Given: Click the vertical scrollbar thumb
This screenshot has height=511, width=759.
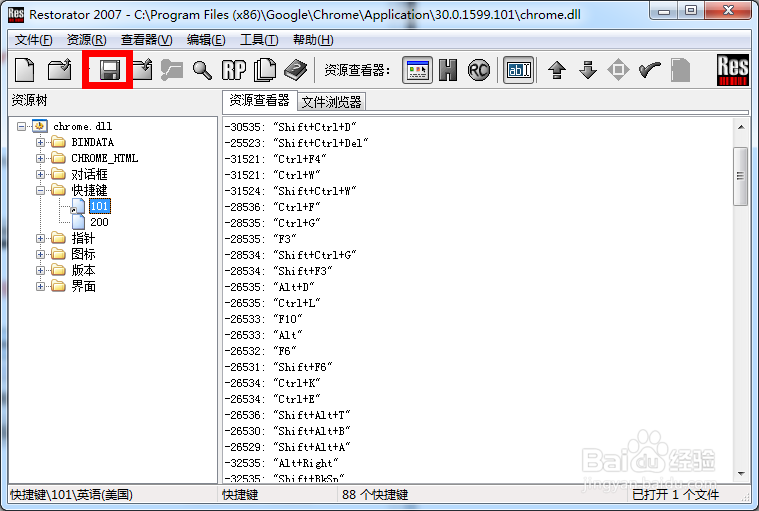Looking at the screenshot, I should (x=741, y=176).
